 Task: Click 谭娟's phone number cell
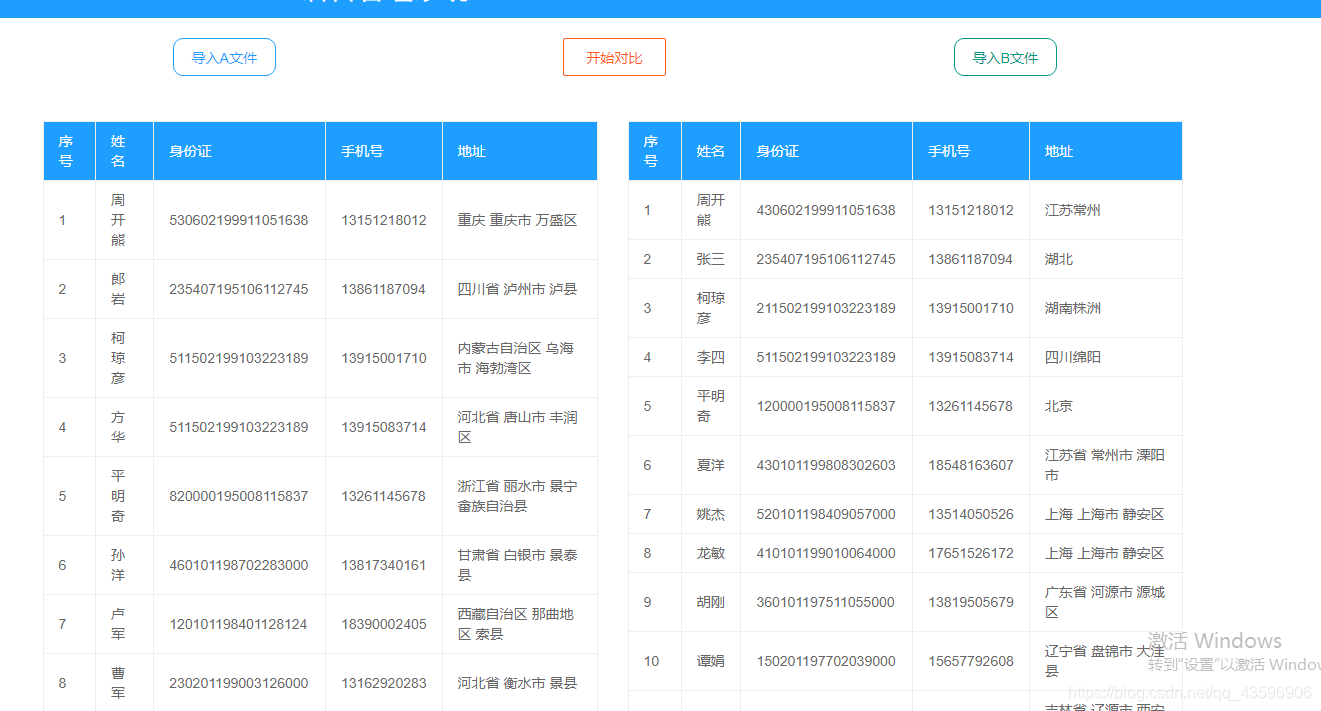point(969,661)
